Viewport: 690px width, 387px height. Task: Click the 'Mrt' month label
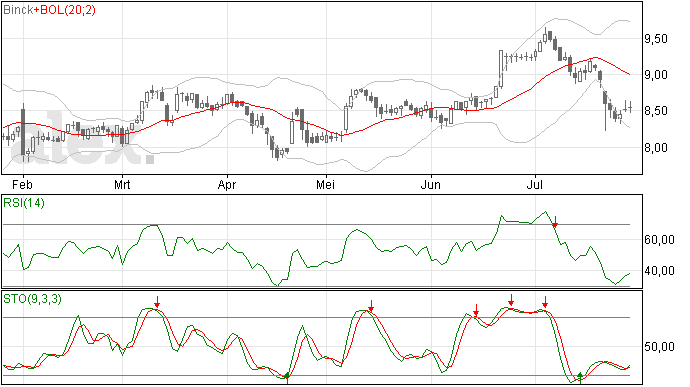click(122, 184)
